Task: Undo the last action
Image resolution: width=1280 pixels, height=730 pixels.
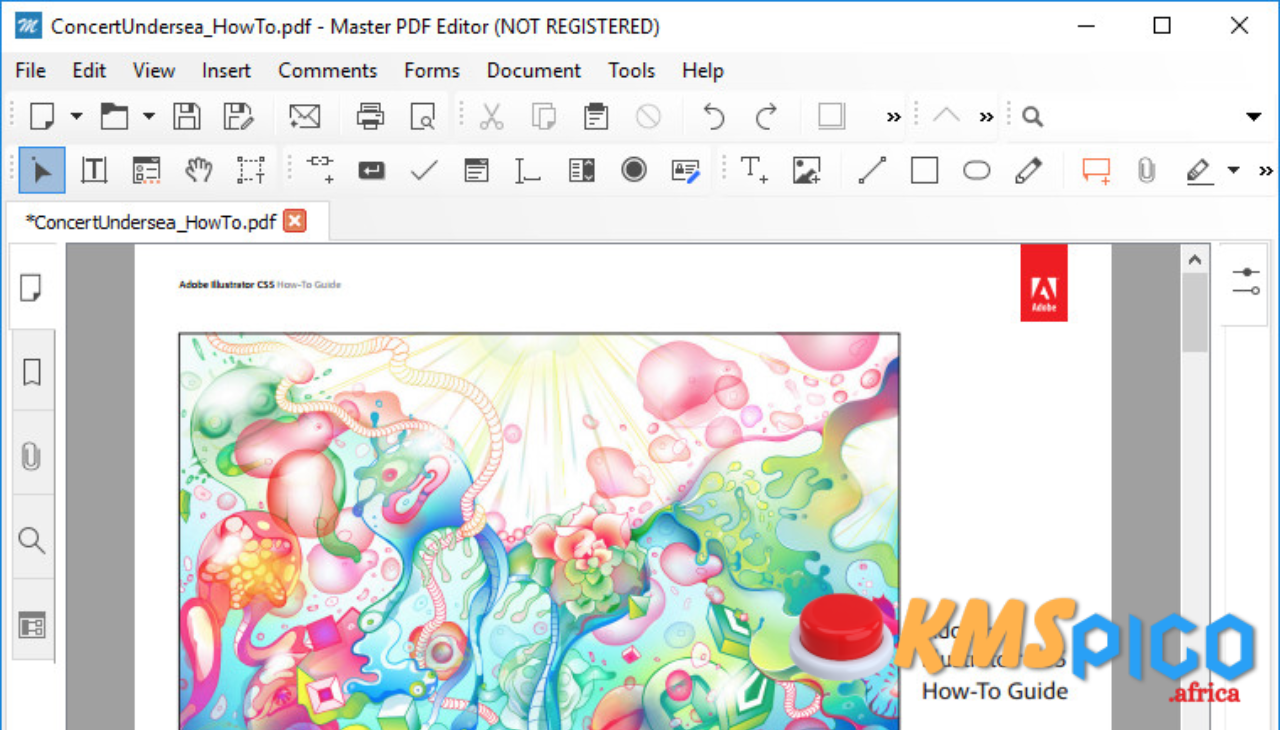Action: [713, 117]
